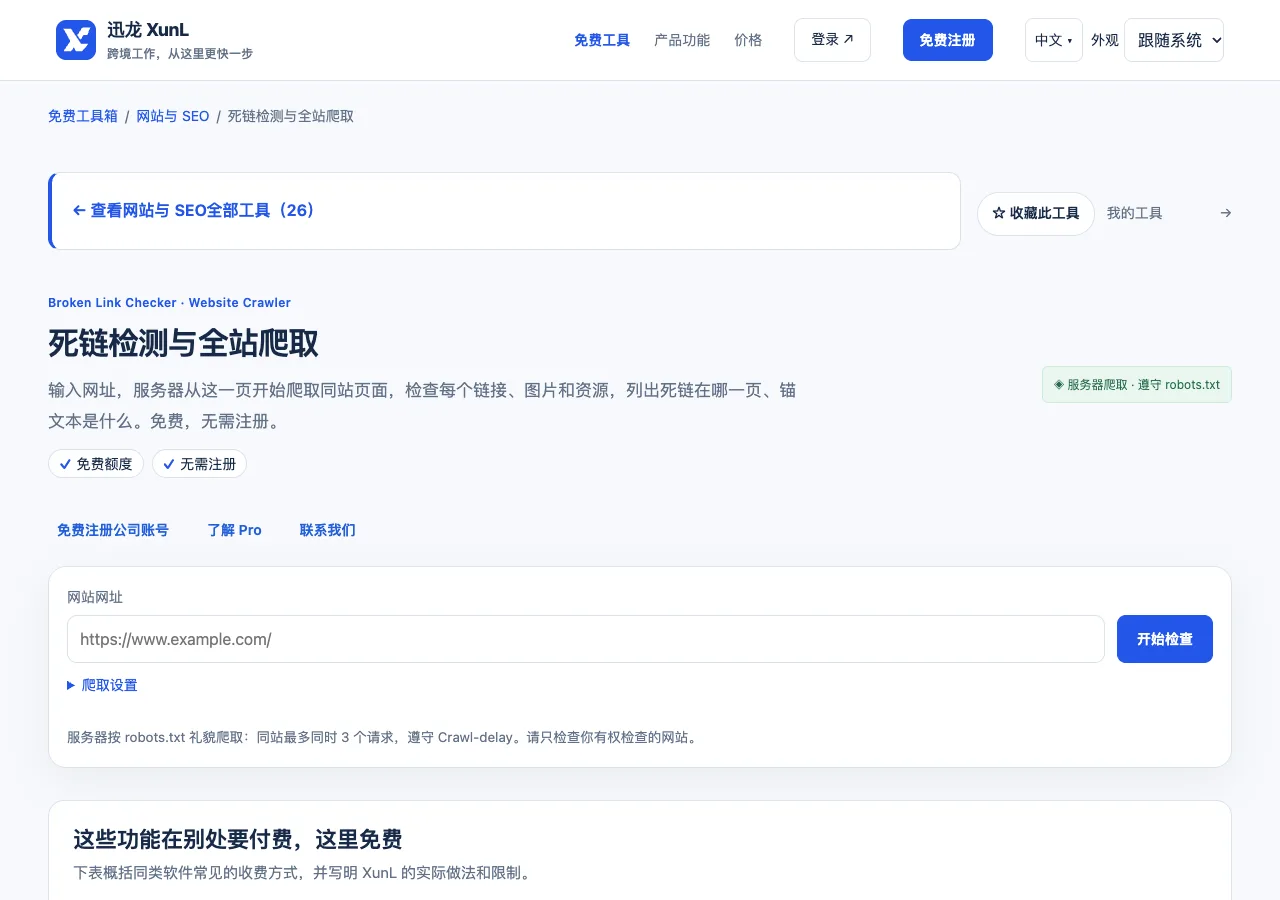Click the XunL logo icon
Screen dimensions: 1280x900
(x=76, y=40)
